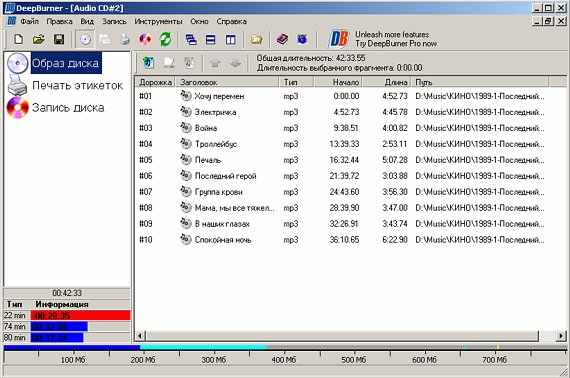Open Печать этикеток section
570x378 pixels.
tap(77, 85)
